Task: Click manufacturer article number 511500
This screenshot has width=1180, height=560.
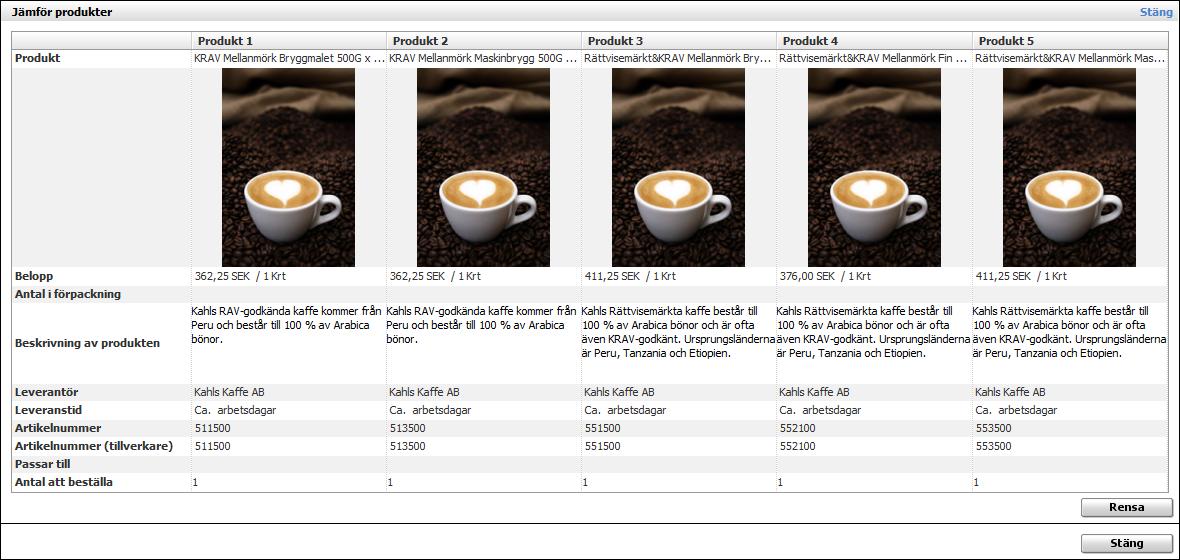Action: (x=212, y=446)
